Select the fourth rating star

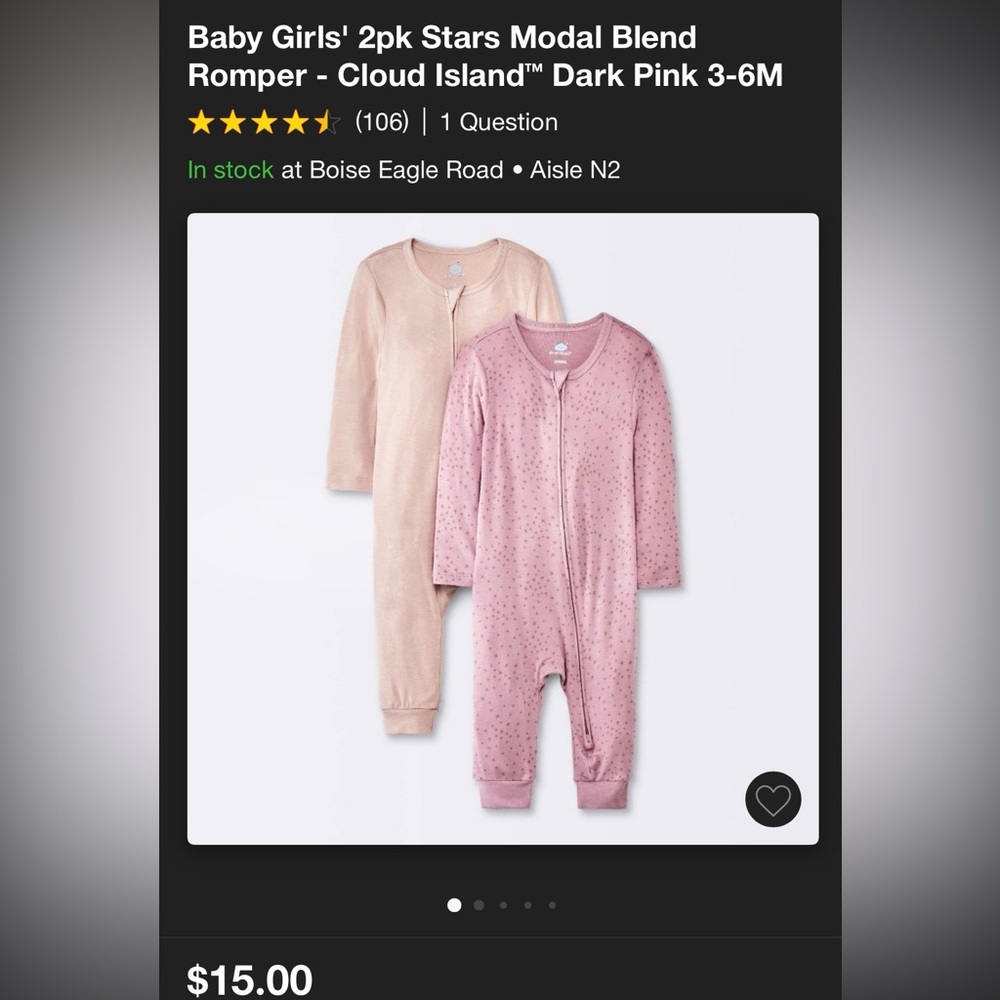293,122
